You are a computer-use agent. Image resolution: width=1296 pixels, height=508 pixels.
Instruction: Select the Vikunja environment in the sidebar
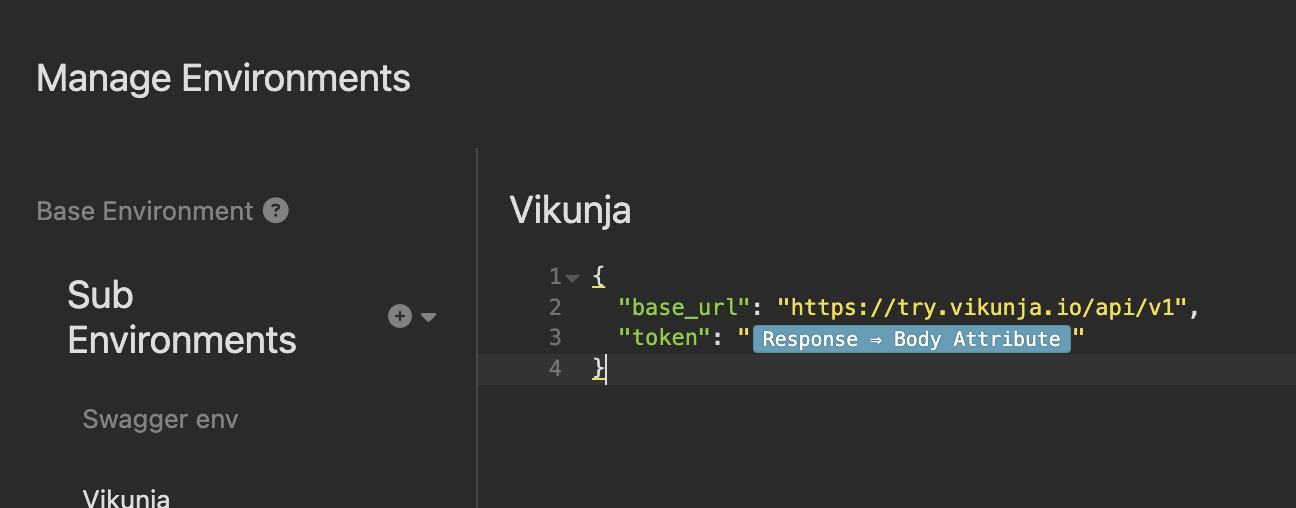pyautogui.click(x=126, y=498)
